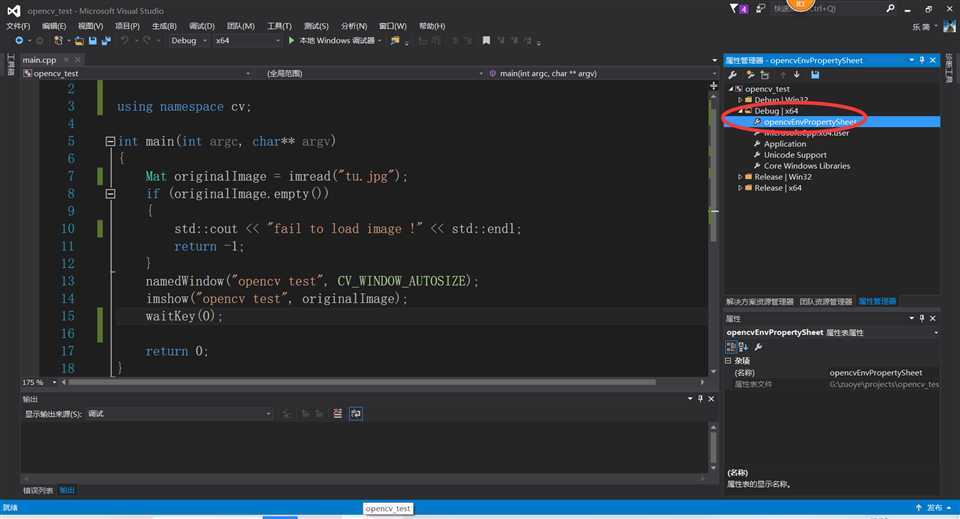The height and width of the screenshot is (519, 960).
Task: Collapse the main function code fold
Action: [109, 142]
